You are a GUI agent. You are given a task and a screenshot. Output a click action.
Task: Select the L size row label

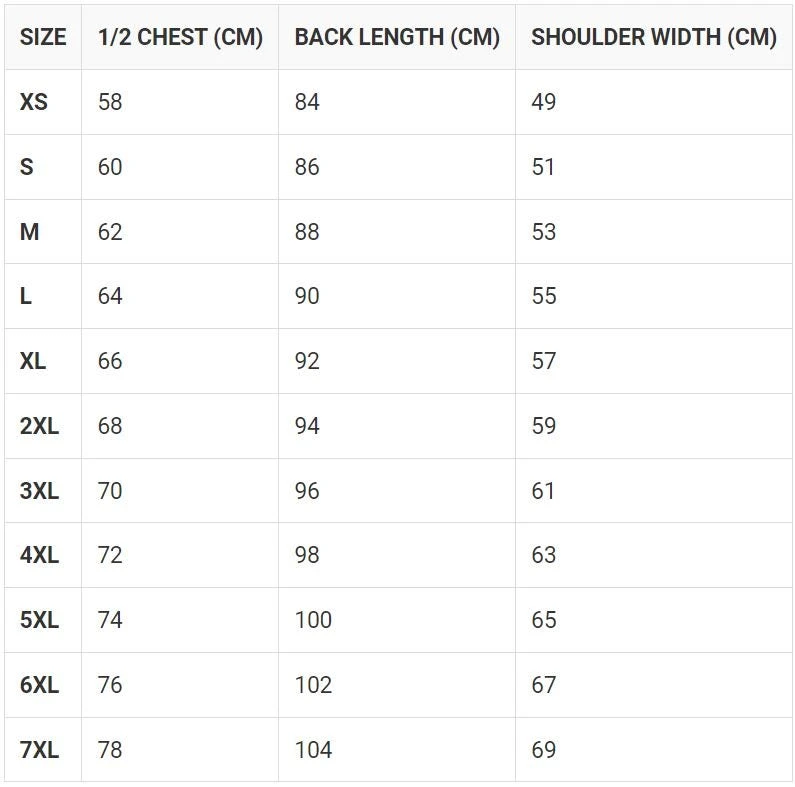26,296
